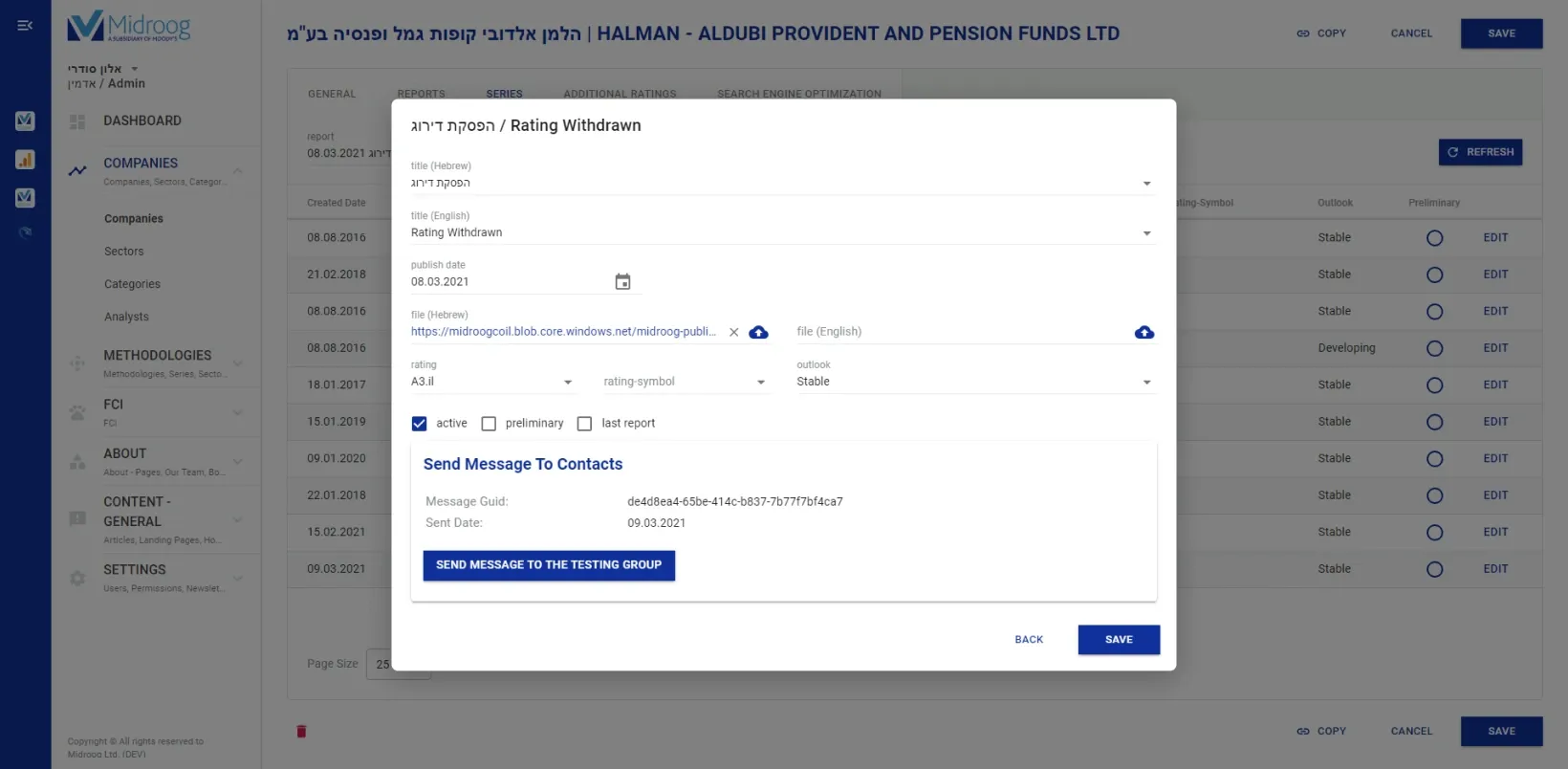1568x769 pixels.
Task: Switch to Search Engine Optimization tab
Action: tap(799, 94)
